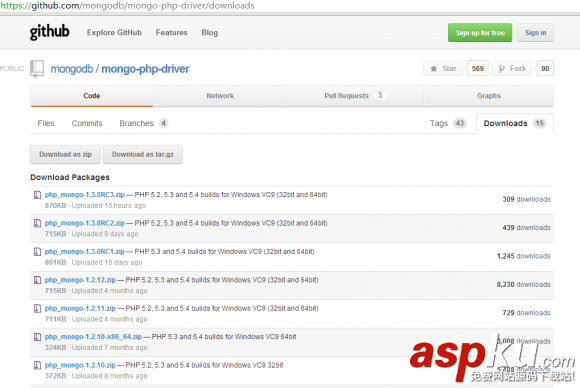
Task: Click the file icon beside php_mongo-1.3.0RC2.zip
Action: point(37,223)
